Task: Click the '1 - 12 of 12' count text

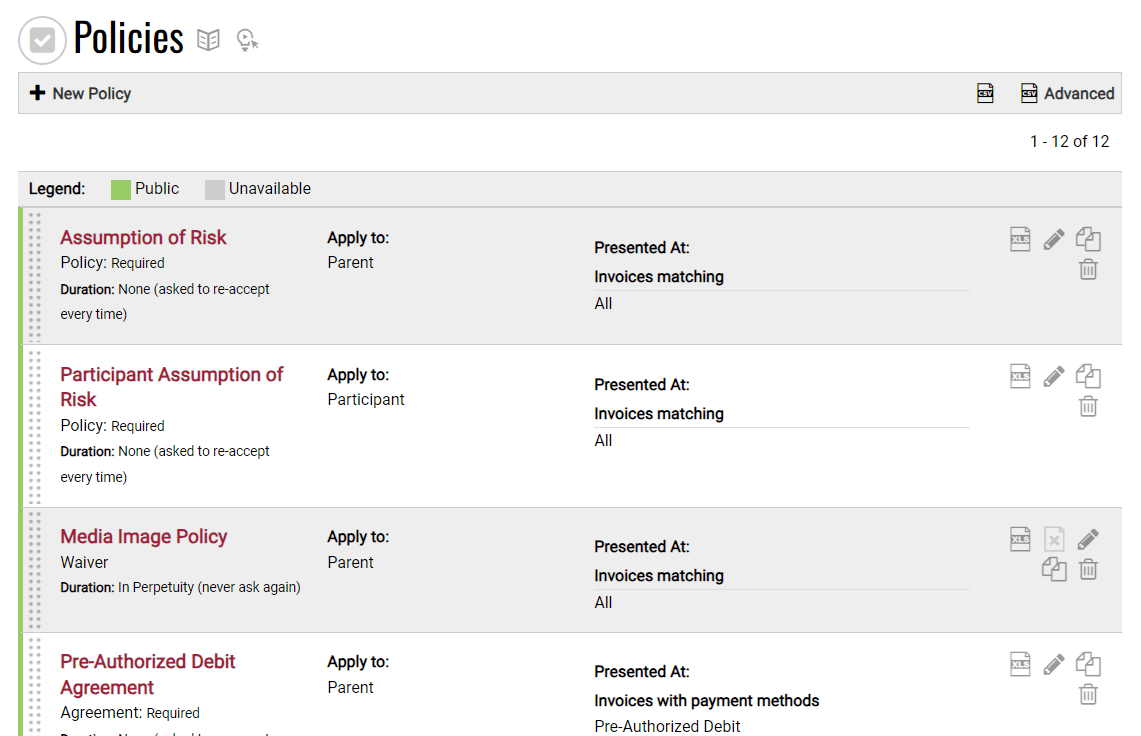Action: (1069, 141)
